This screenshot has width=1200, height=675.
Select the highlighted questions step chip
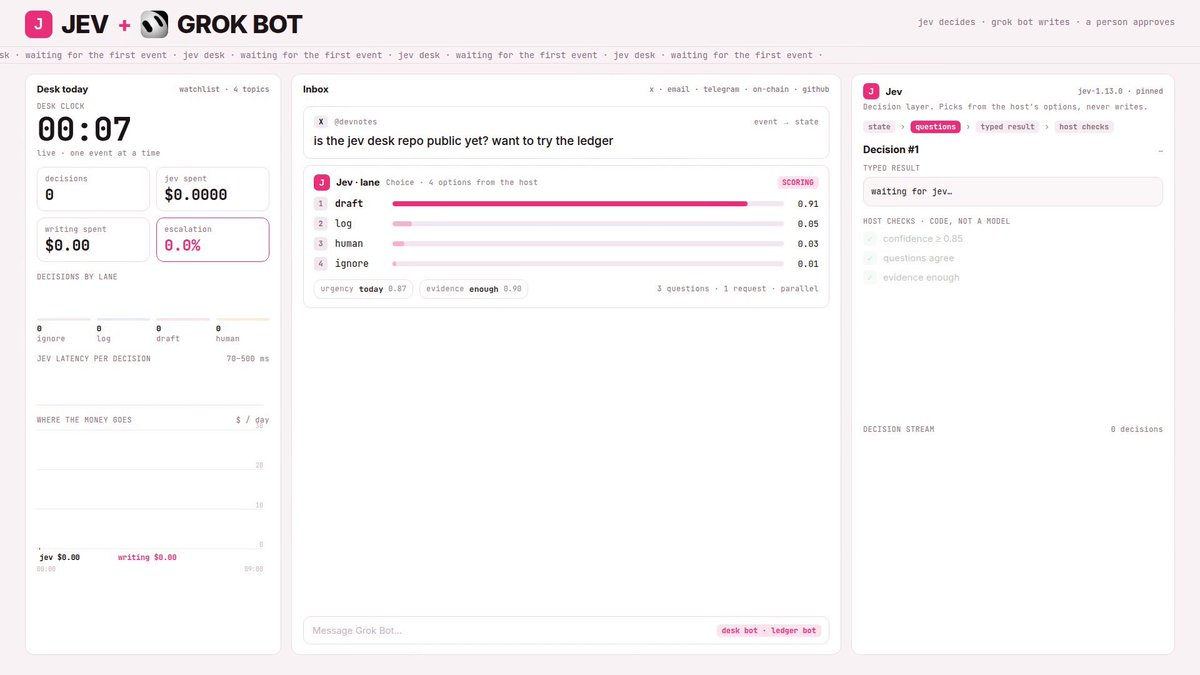(935, 127)
